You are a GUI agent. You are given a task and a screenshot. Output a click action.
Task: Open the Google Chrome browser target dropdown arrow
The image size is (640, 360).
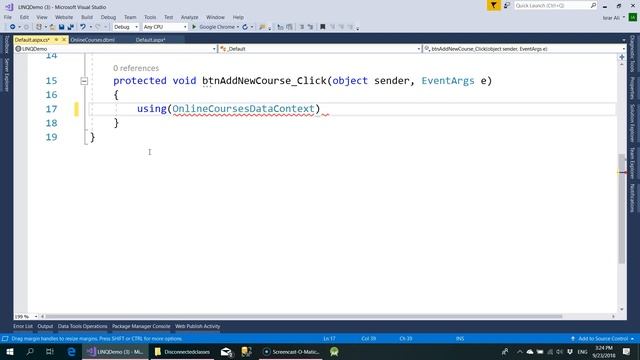coord(238,27)
